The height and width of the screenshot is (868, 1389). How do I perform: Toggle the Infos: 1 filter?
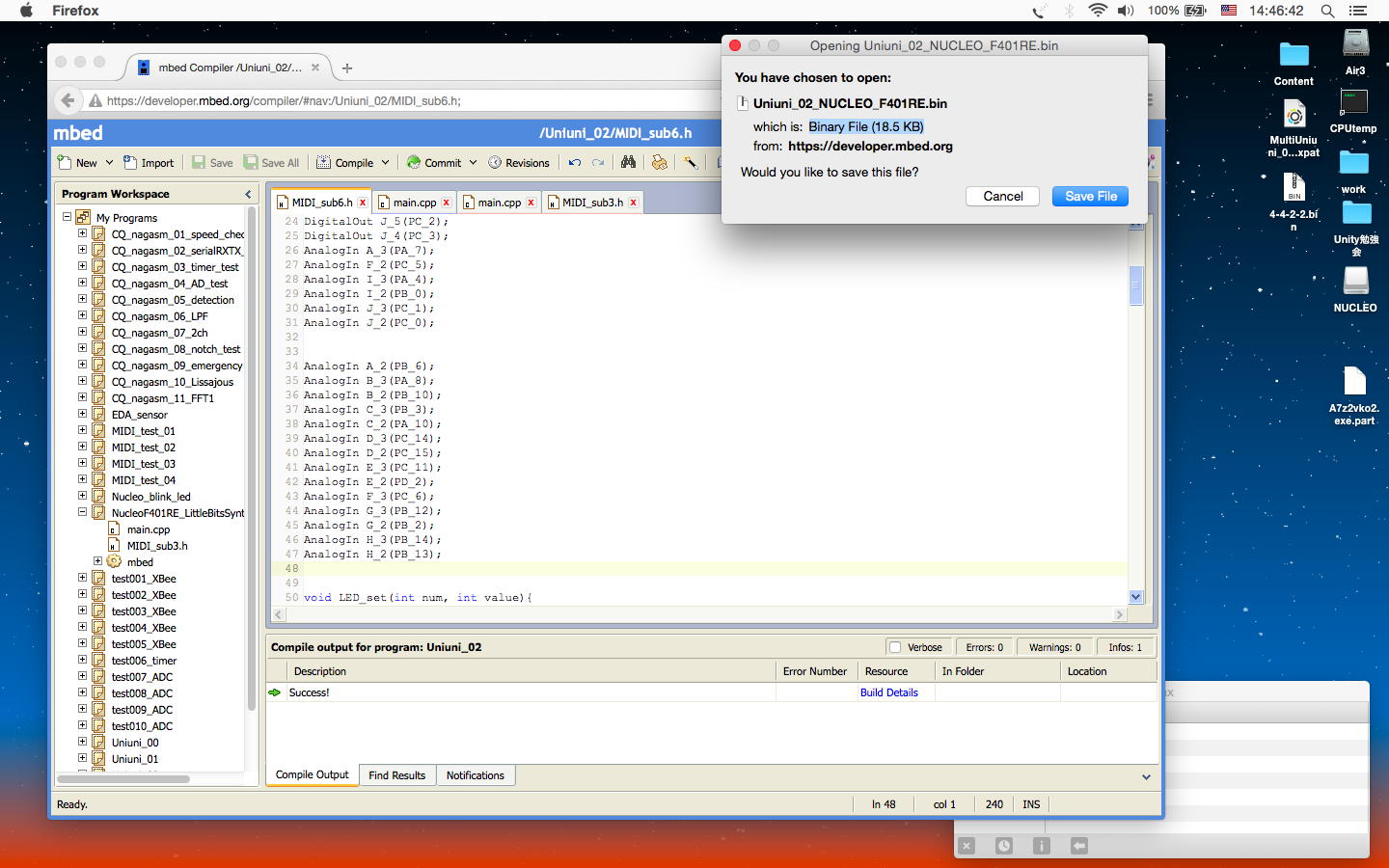click(1125, 647)
